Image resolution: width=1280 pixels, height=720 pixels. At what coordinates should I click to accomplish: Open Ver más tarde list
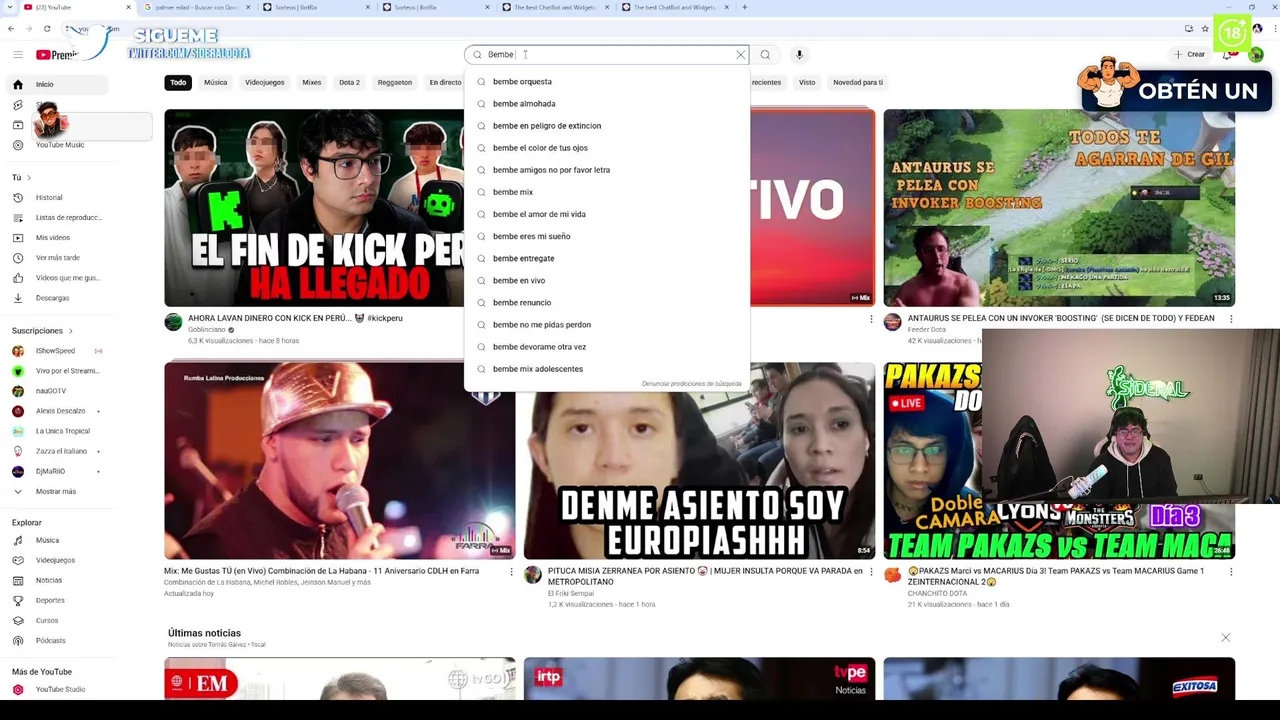tap(57, 257)
